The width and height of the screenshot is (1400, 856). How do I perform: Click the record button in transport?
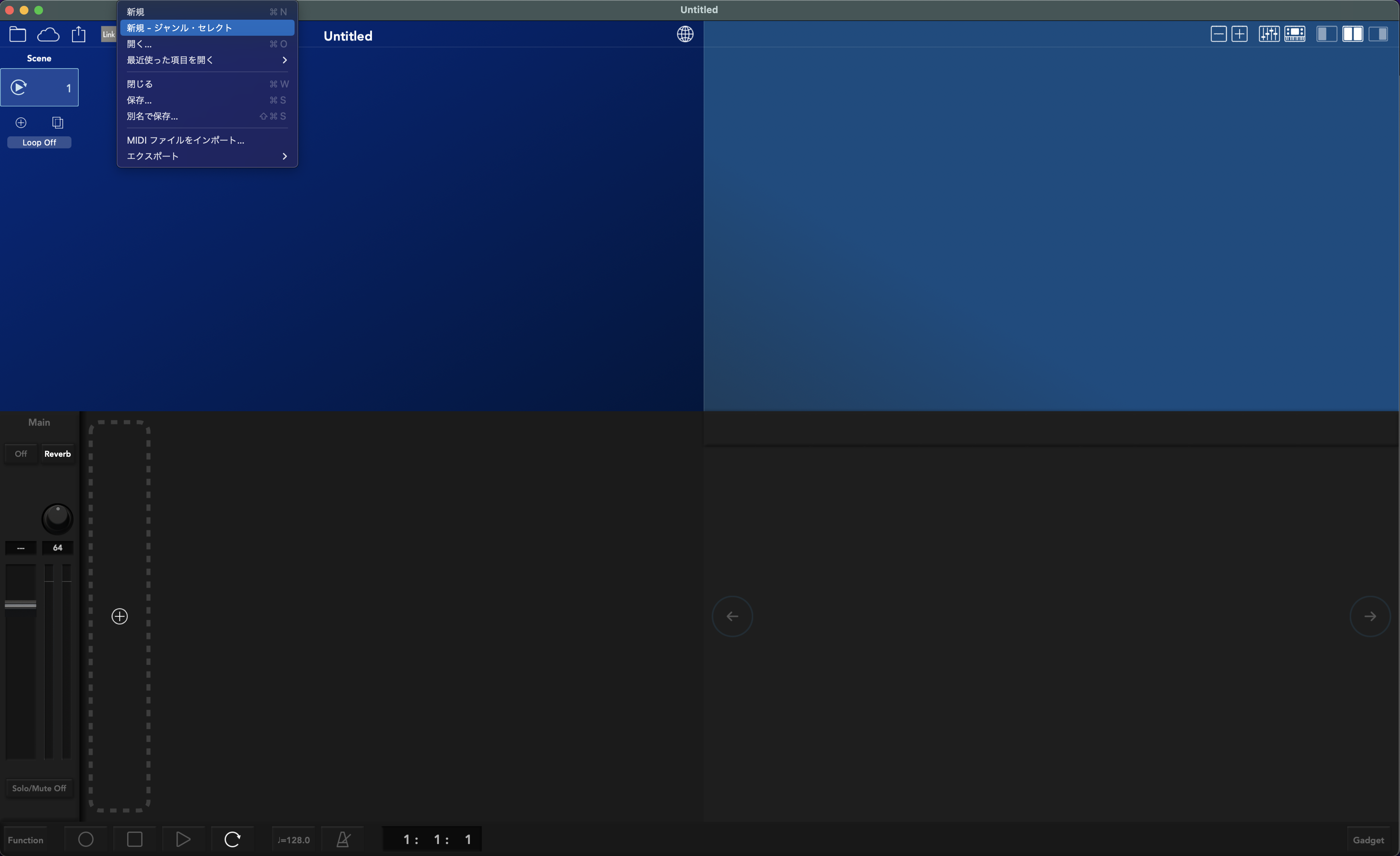coord(86,840)
